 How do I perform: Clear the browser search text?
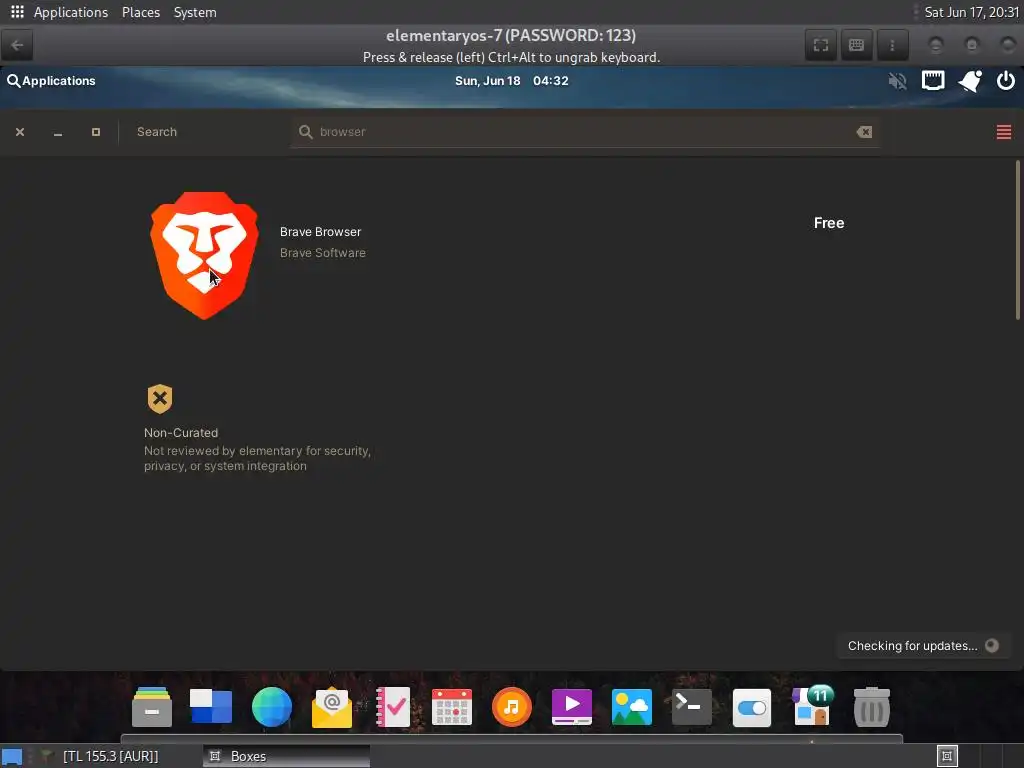tap(864, 132)
